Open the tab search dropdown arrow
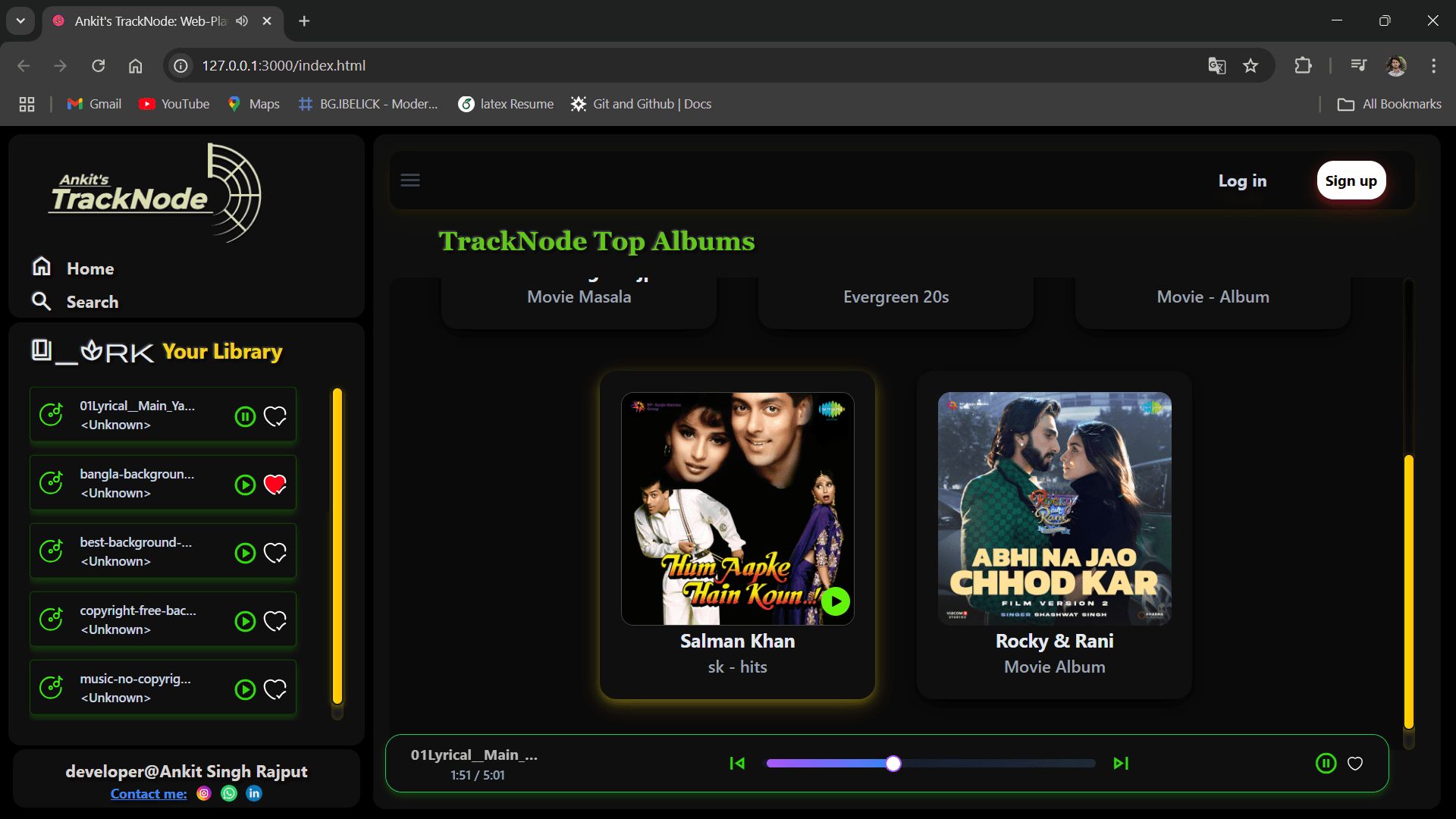Viewport: 1456px width, 819px height. tap(20, 21)
